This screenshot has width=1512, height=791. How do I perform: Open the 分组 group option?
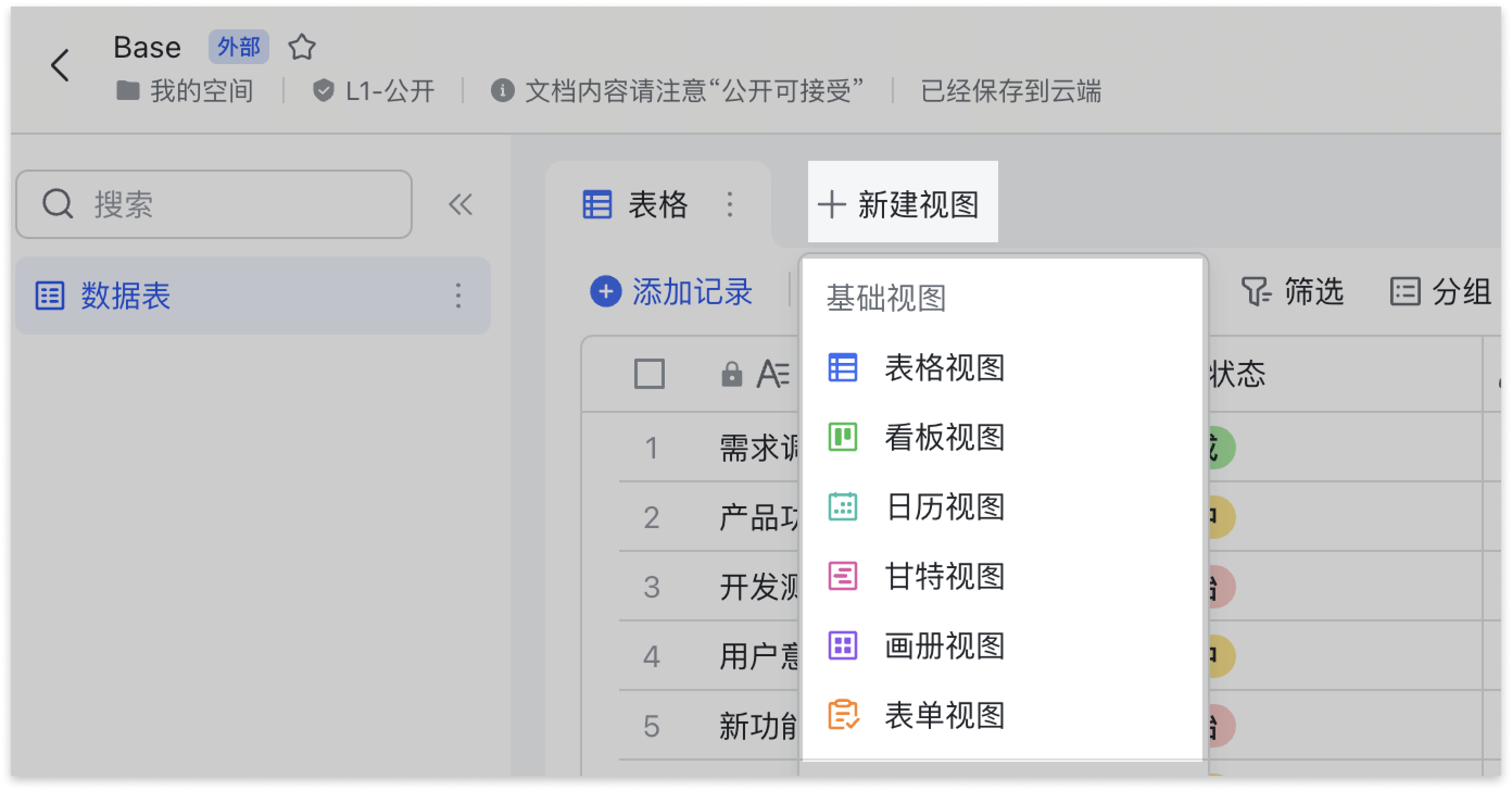(x=1440, y=291)
